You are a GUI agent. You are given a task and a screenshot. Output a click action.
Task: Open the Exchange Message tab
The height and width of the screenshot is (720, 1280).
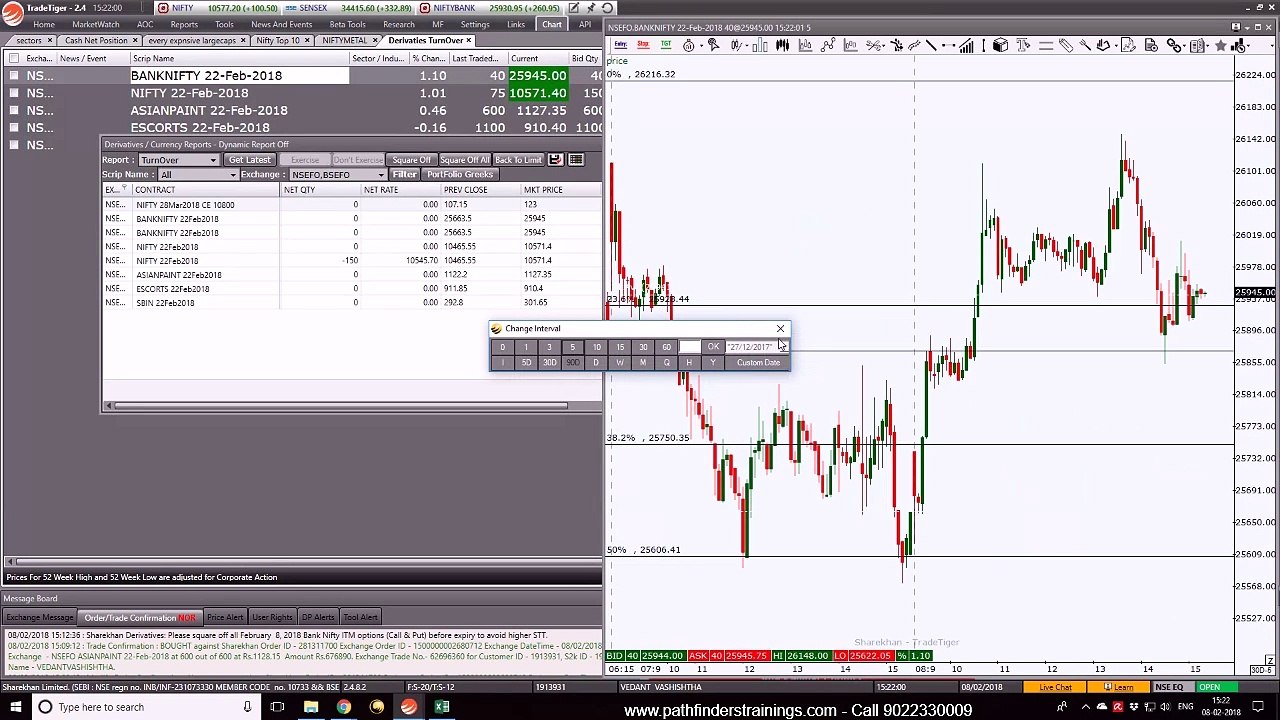pyautogui.click(x=40, y=618)
